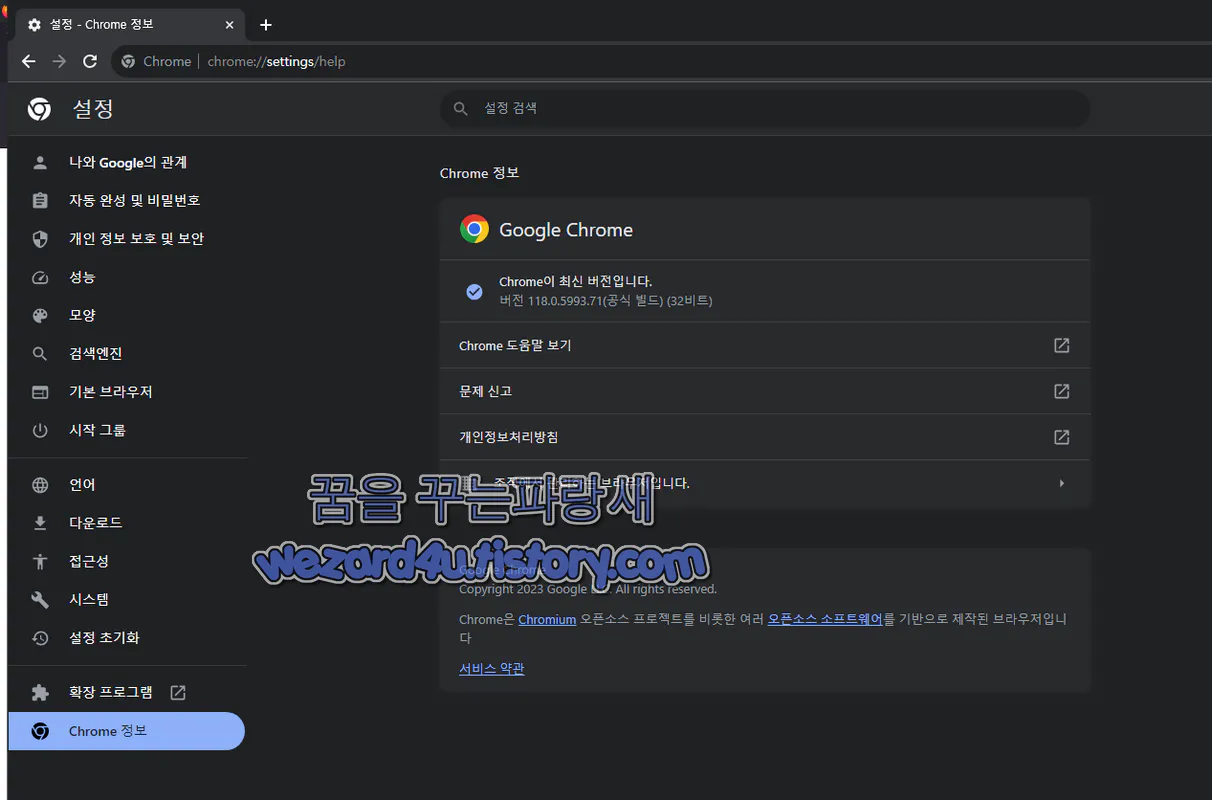The image size is (1212, 800).
Task: Click the person icon for 나와 Google의 관계
Action: click(x=40, y=162)
